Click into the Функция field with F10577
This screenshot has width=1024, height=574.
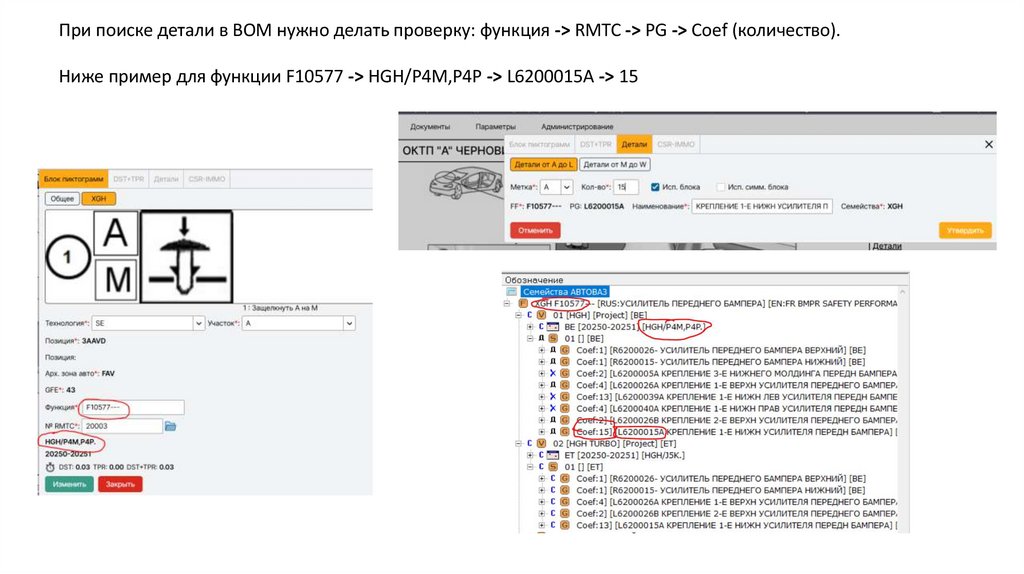tap(131, 407)
